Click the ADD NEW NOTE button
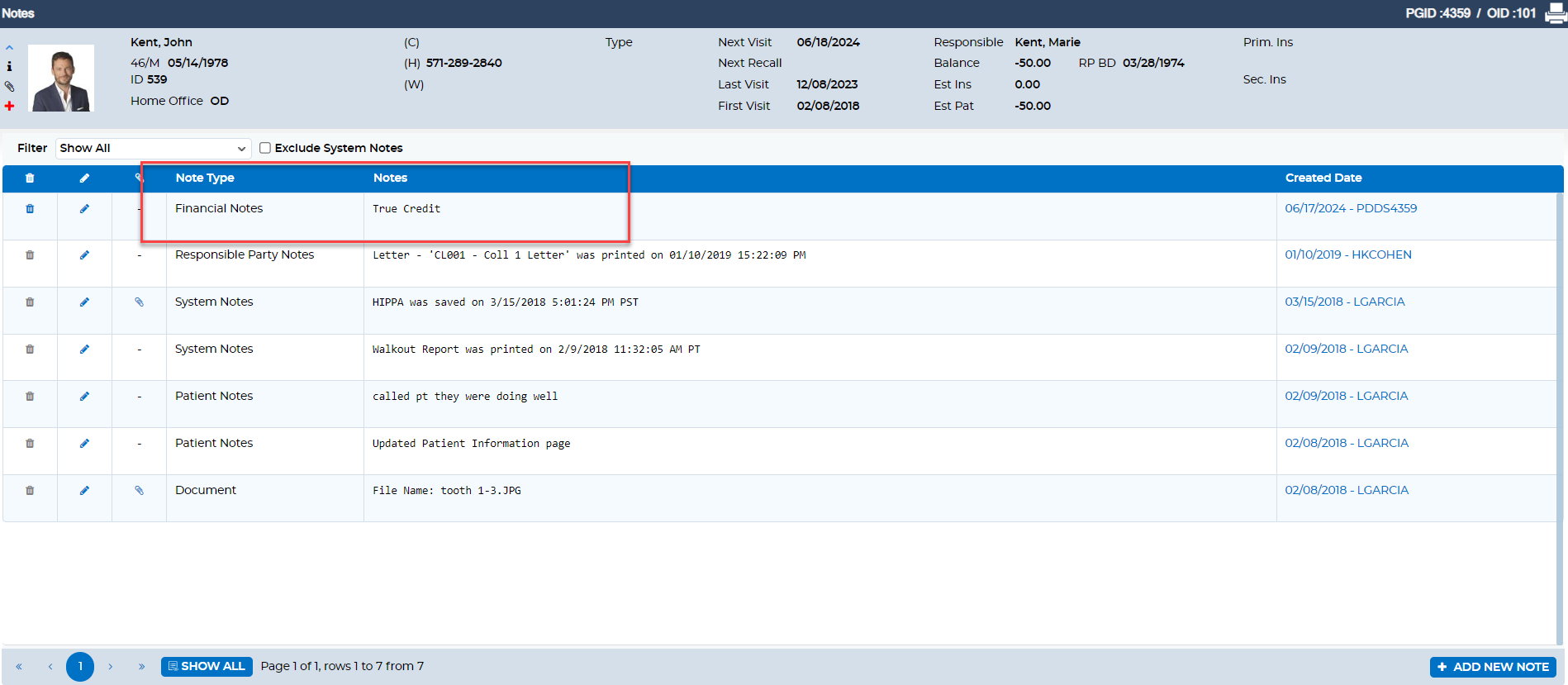Image resolution: width=1568 pixels, height=685 pixels. 1492,667
